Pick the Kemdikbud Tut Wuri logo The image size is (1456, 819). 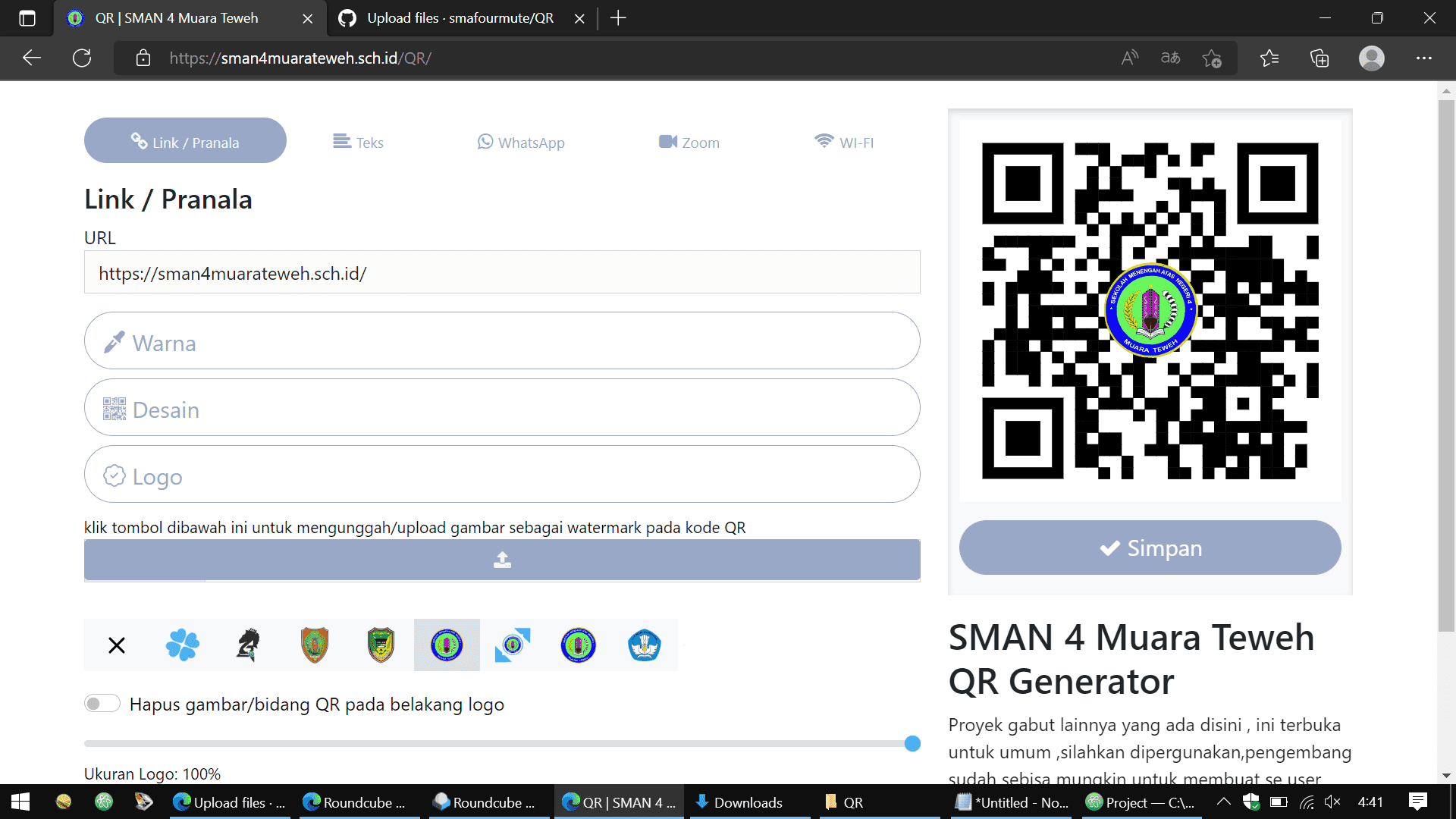[644, 645]
